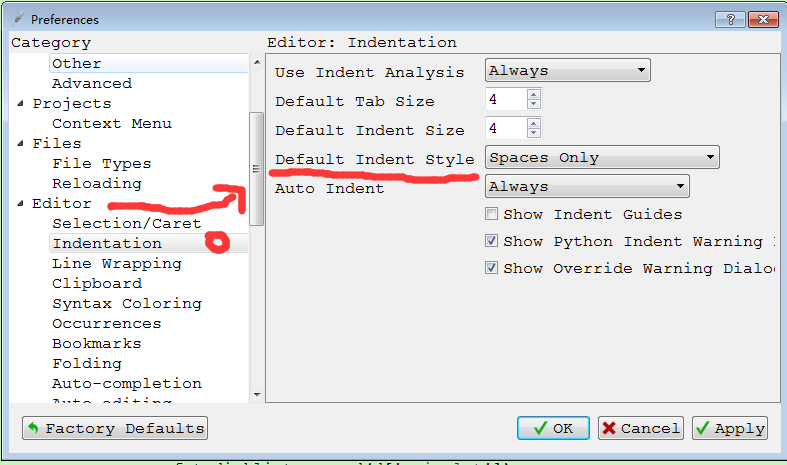The image size is (787, 465).
Task: Open Clipboard preferences
Action: [x=97, y=284]
